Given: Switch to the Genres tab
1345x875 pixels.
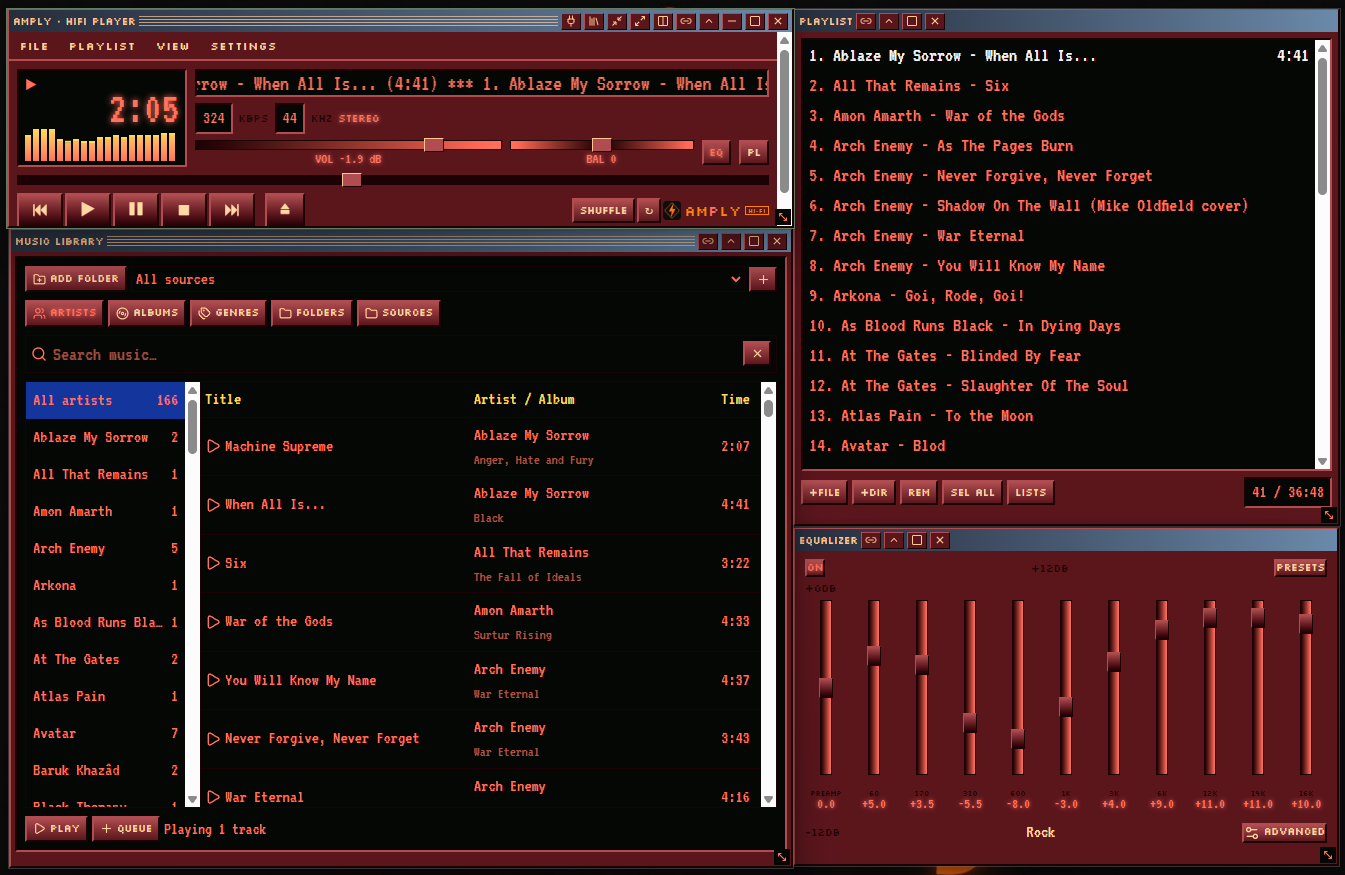Looking at the screenshot, I should click(x=229, y=312).
